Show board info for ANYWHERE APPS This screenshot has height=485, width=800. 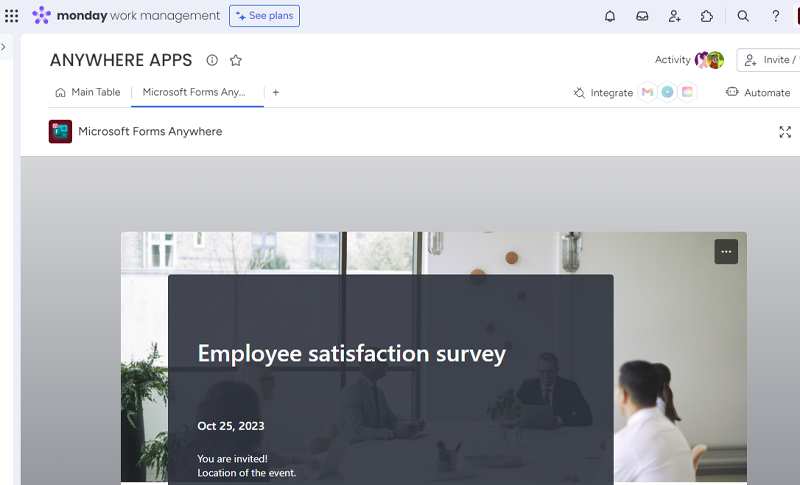pos(212,60)
